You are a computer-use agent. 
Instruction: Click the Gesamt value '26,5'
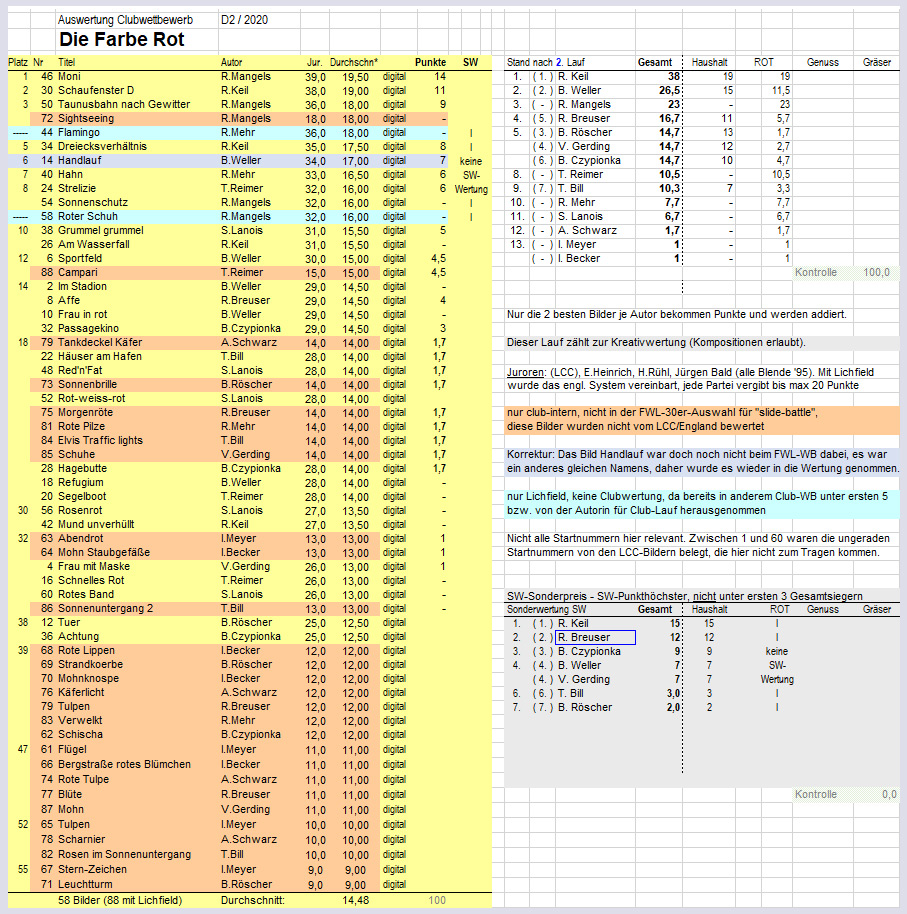pos(669,90)
